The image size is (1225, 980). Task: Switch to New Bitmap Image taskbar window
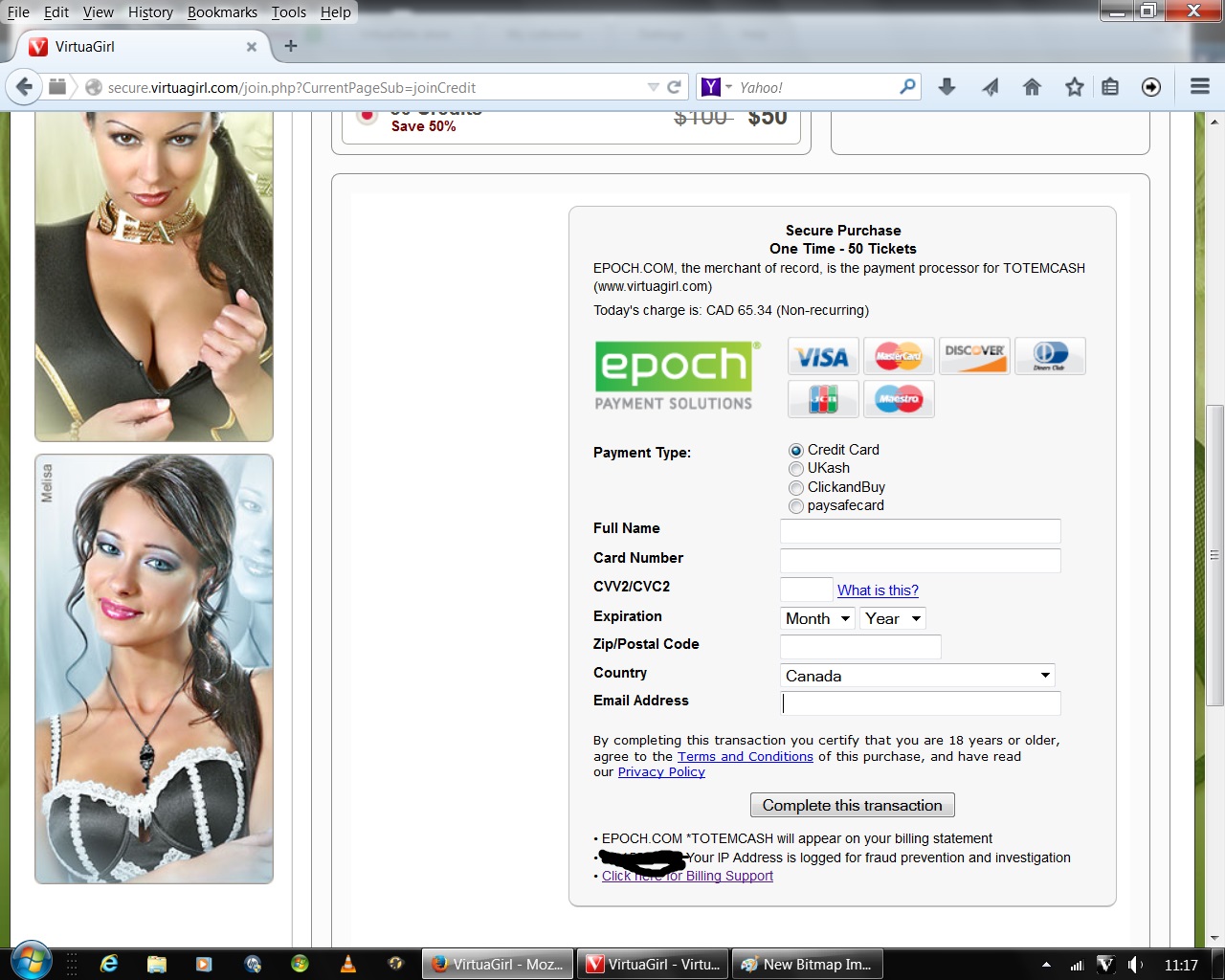click(x=807, y=964)
